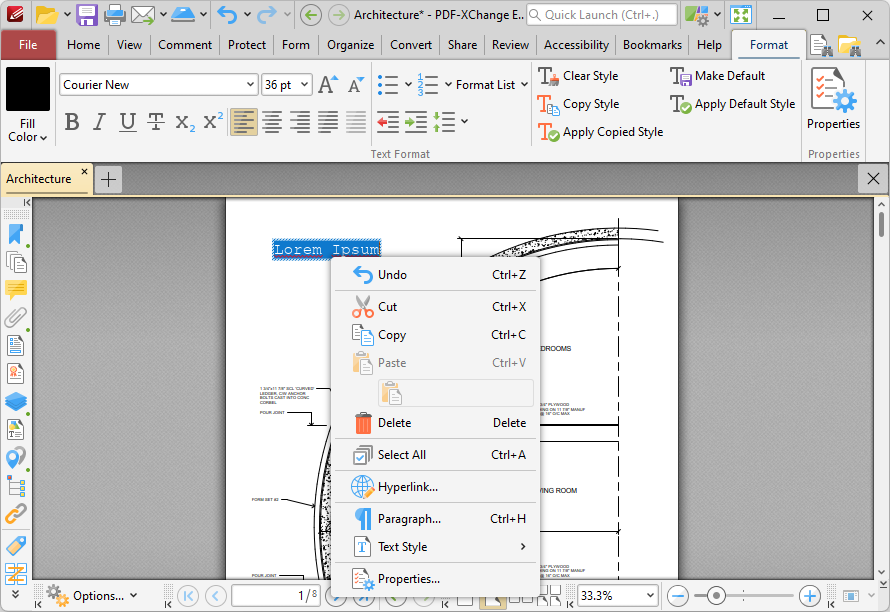The image size is (890, 612).
Task: Open the Links pane chain icon
Action: 16,514
